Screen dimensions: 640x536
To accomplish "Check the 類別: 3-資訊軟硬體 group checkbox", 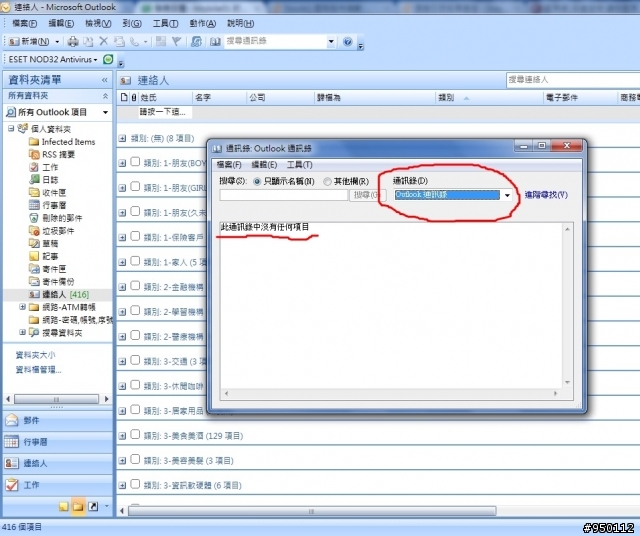I will (135, 484).
